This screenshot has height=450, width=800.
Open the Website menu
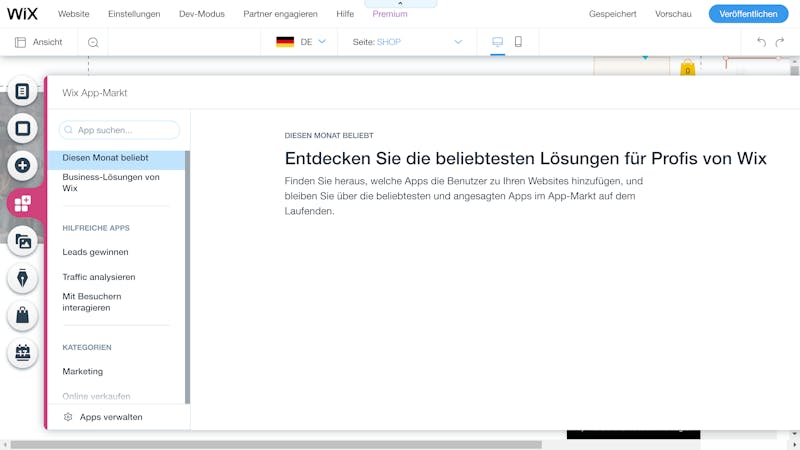click(x=73, y=14)
